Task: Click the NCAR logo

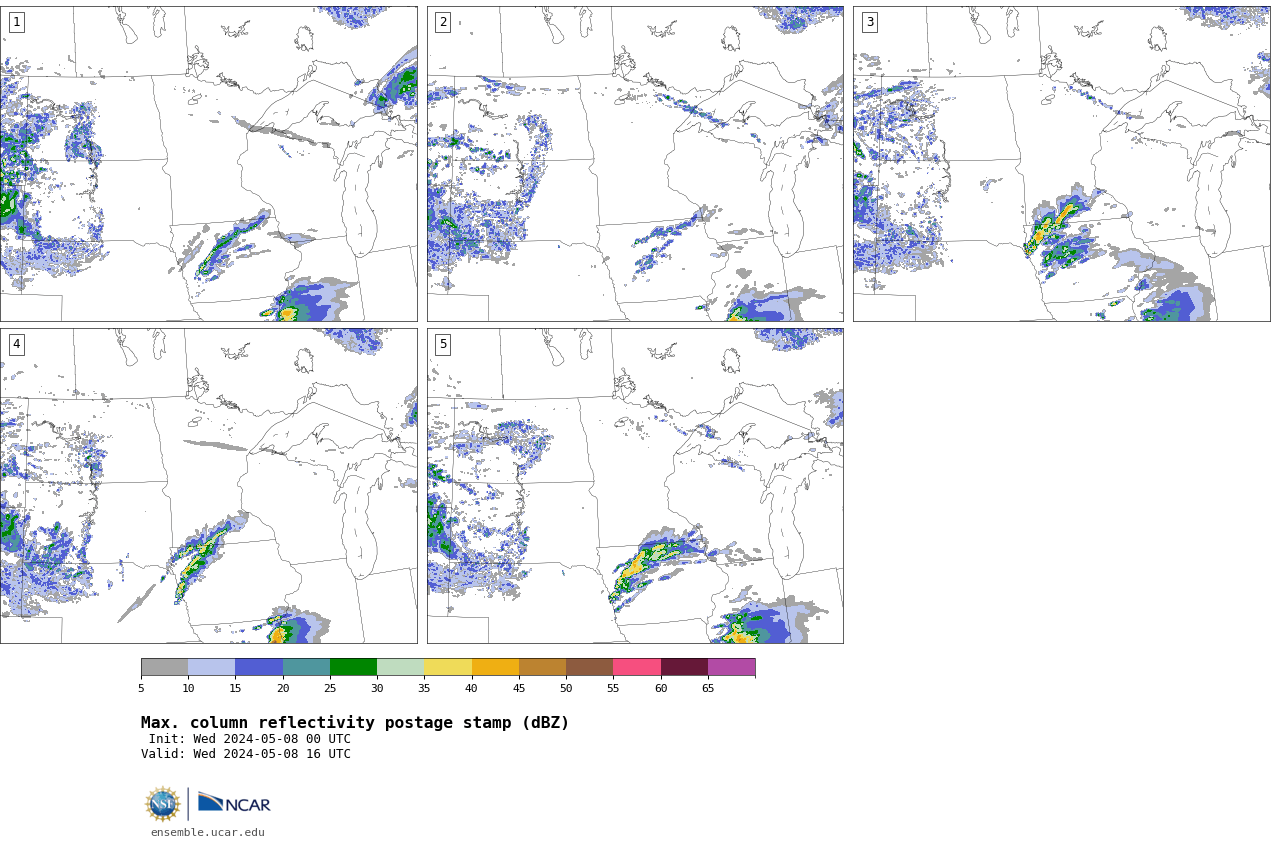Action: [x=234, y=803]
